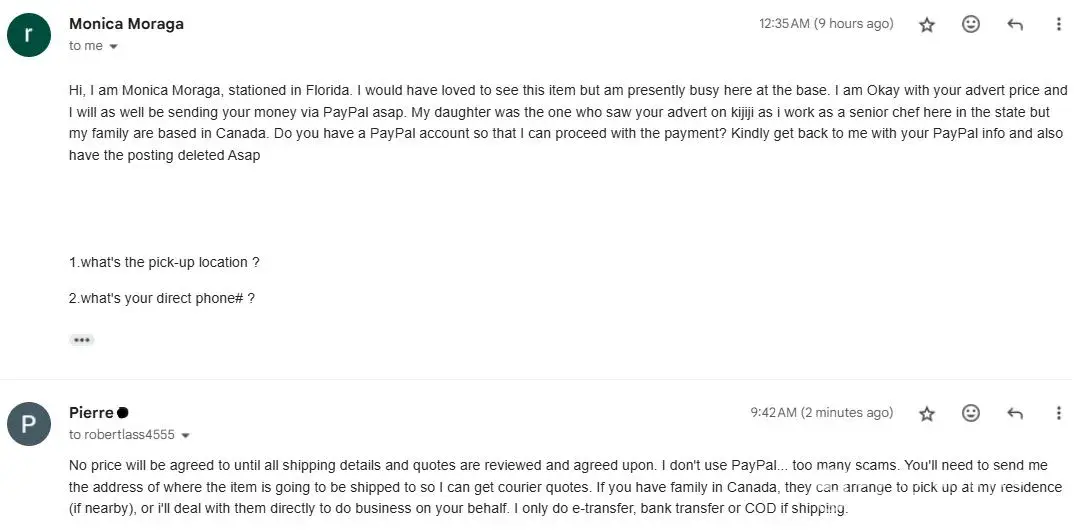Viewport: 1074px width, 532px height.
Task: Click Monica Moraga's green avatar icon
Action: coord(28,34)
